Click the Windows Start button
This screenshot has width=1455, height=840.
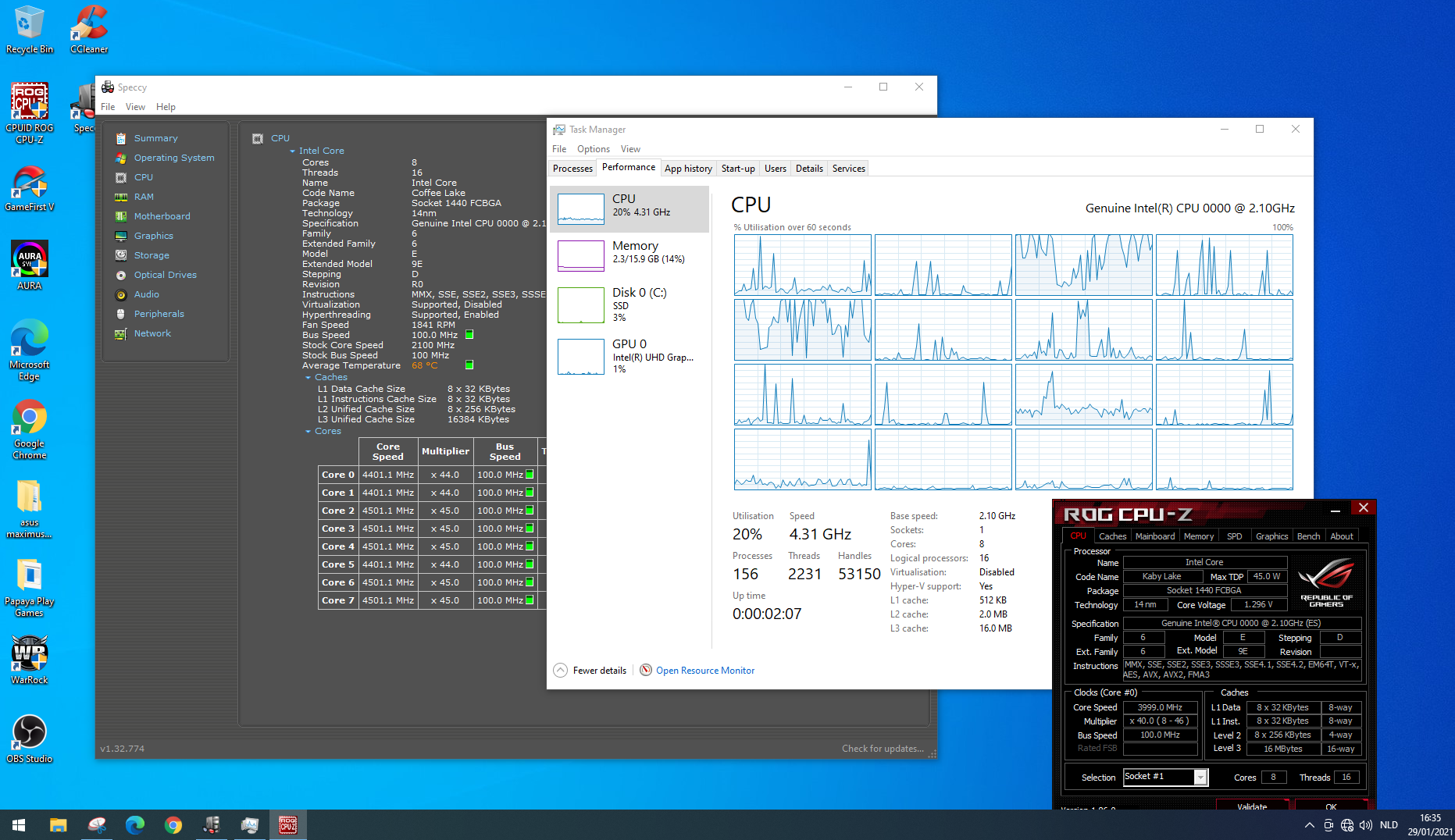19,824
